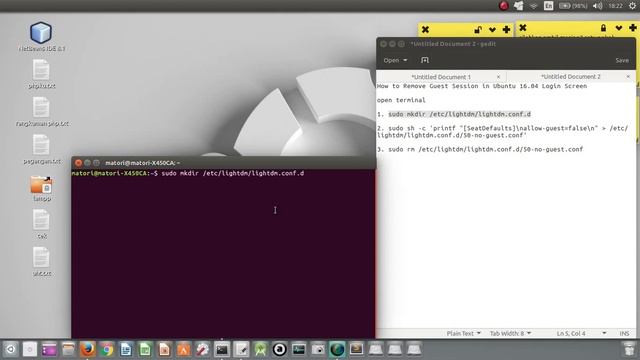Image resolution: width=640 pixels, height=360 pixels.
Task: Open LibreOffice Calc in the dock
Action: point(145,349)
